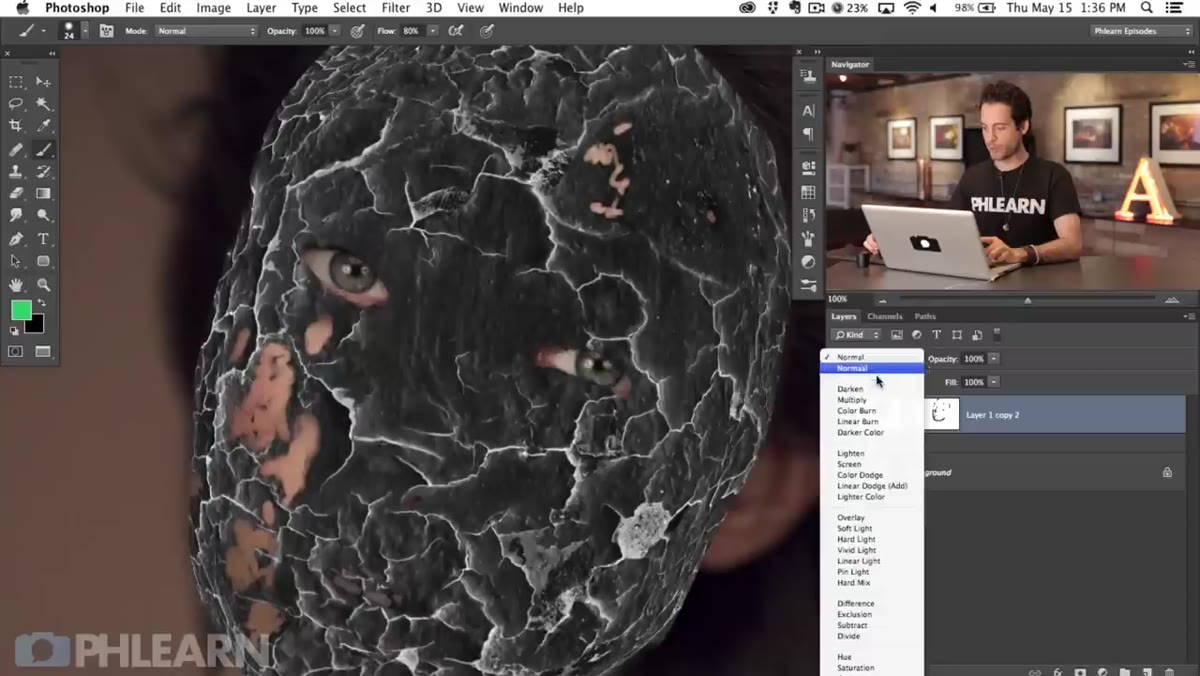The height and width of the screenshot is (676, 1200).
Task: Switch to the Paths tab
Action: coord(925,316)
